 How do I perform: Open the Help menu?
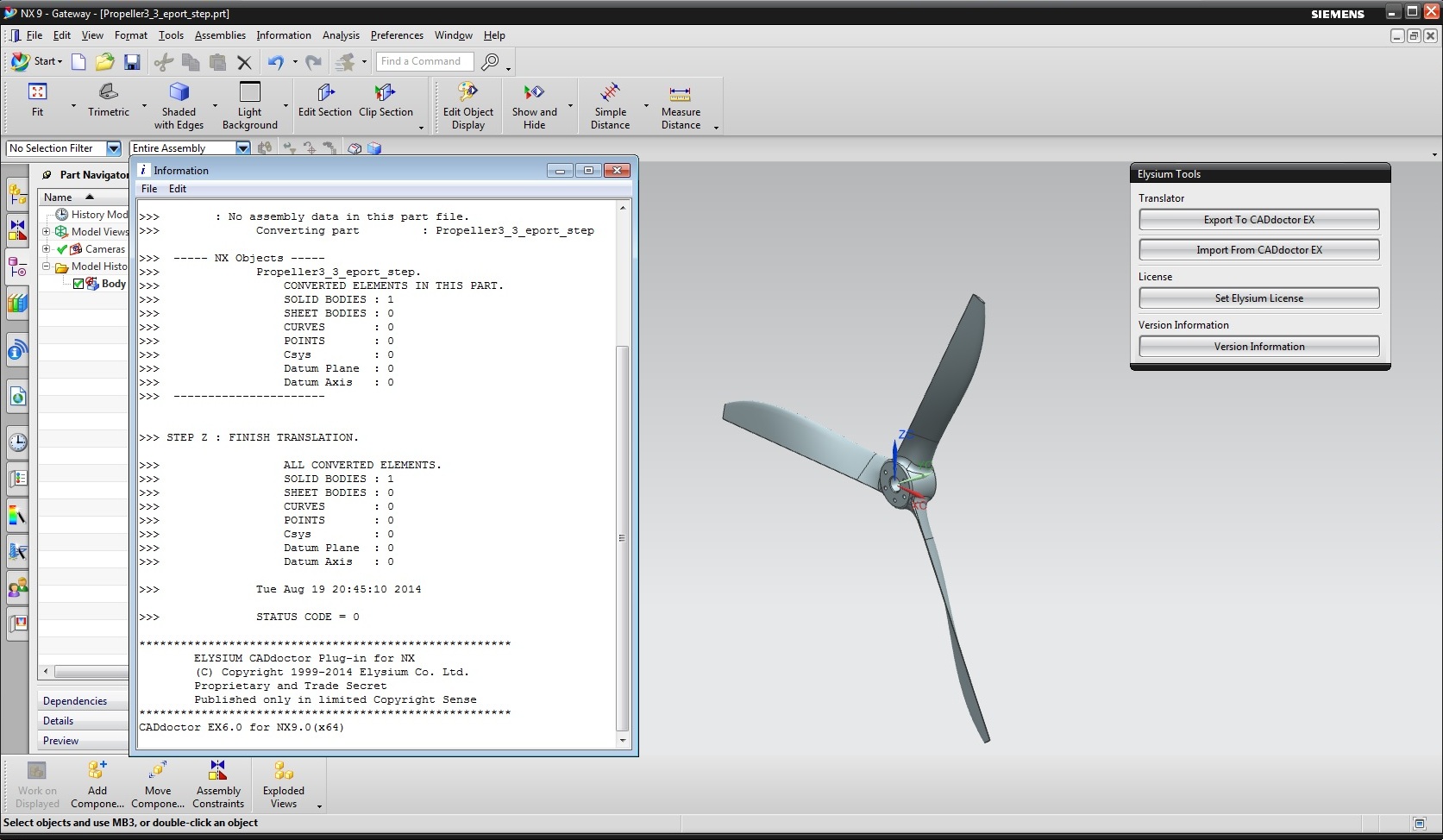[494, 35]
